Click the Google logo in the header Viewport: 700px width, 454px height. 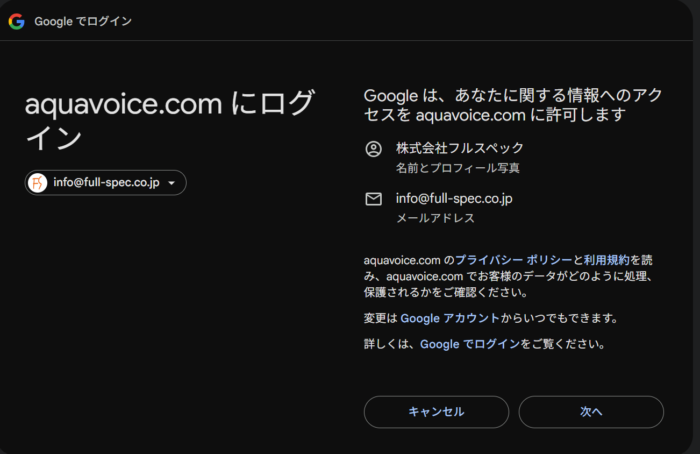[17, 21]
